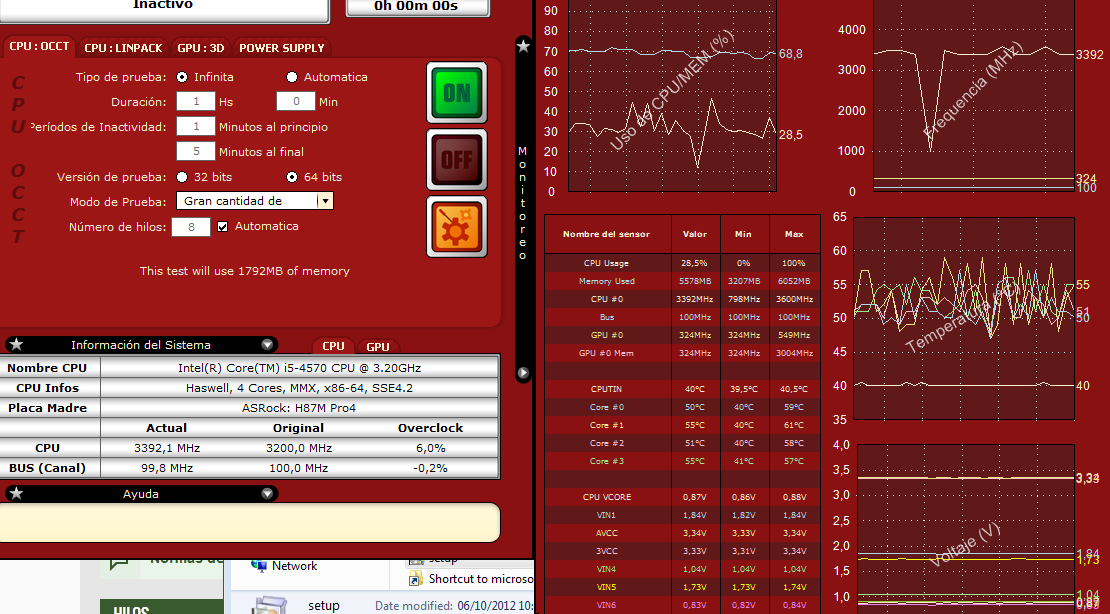The image size is (1110, 614).
Task: Select the CPUTIN sensor row
Action: pyautogui.click(x=682, y=389)
